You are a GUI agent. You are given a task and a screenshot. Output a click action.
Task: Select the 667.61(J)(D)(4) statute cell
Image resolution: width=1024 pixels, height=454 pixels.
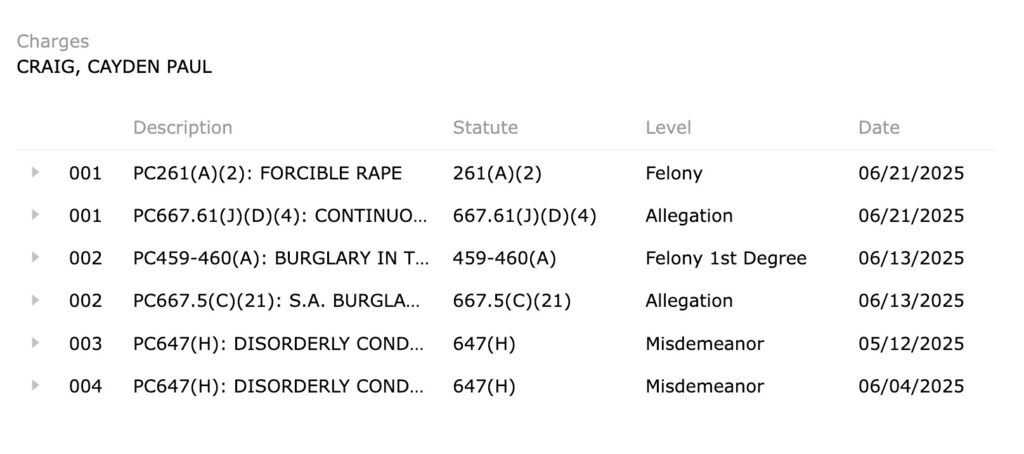[524, 216]
